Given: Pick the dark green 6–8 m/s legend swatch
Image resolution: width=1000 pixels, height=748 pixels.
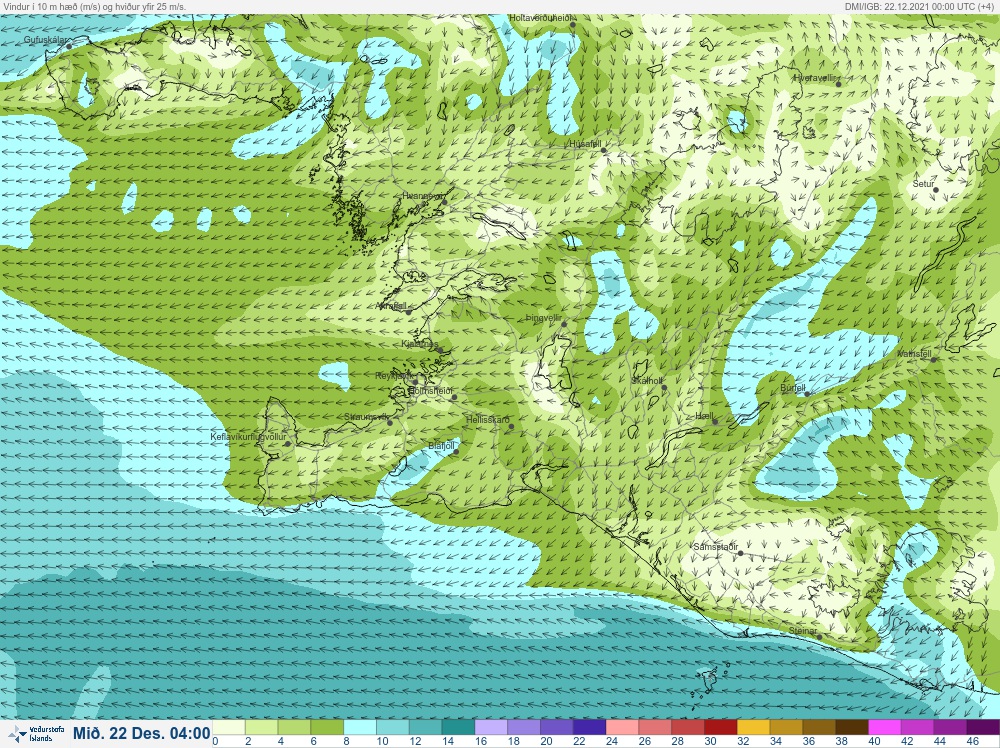Looking at the screenshot, I should 327,728.
